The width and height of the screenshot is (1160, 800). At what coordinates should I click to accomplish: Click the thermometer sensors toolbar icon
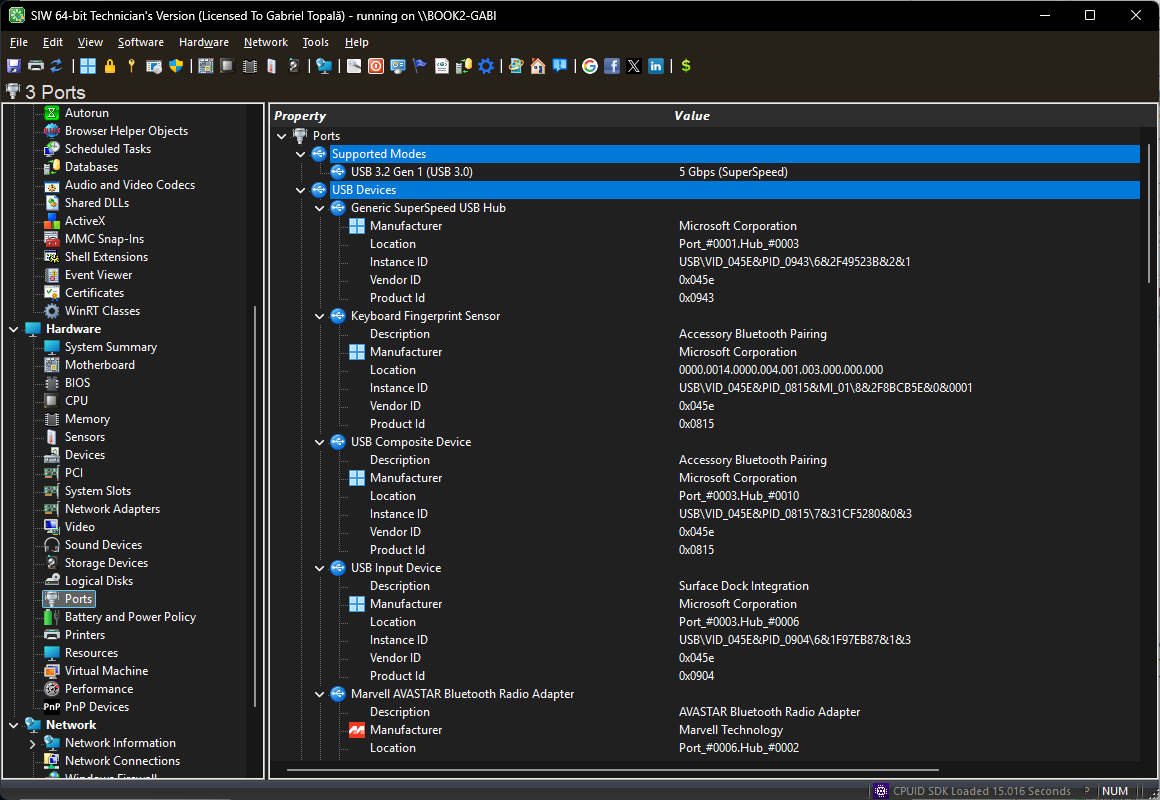[x=272, y=66]
